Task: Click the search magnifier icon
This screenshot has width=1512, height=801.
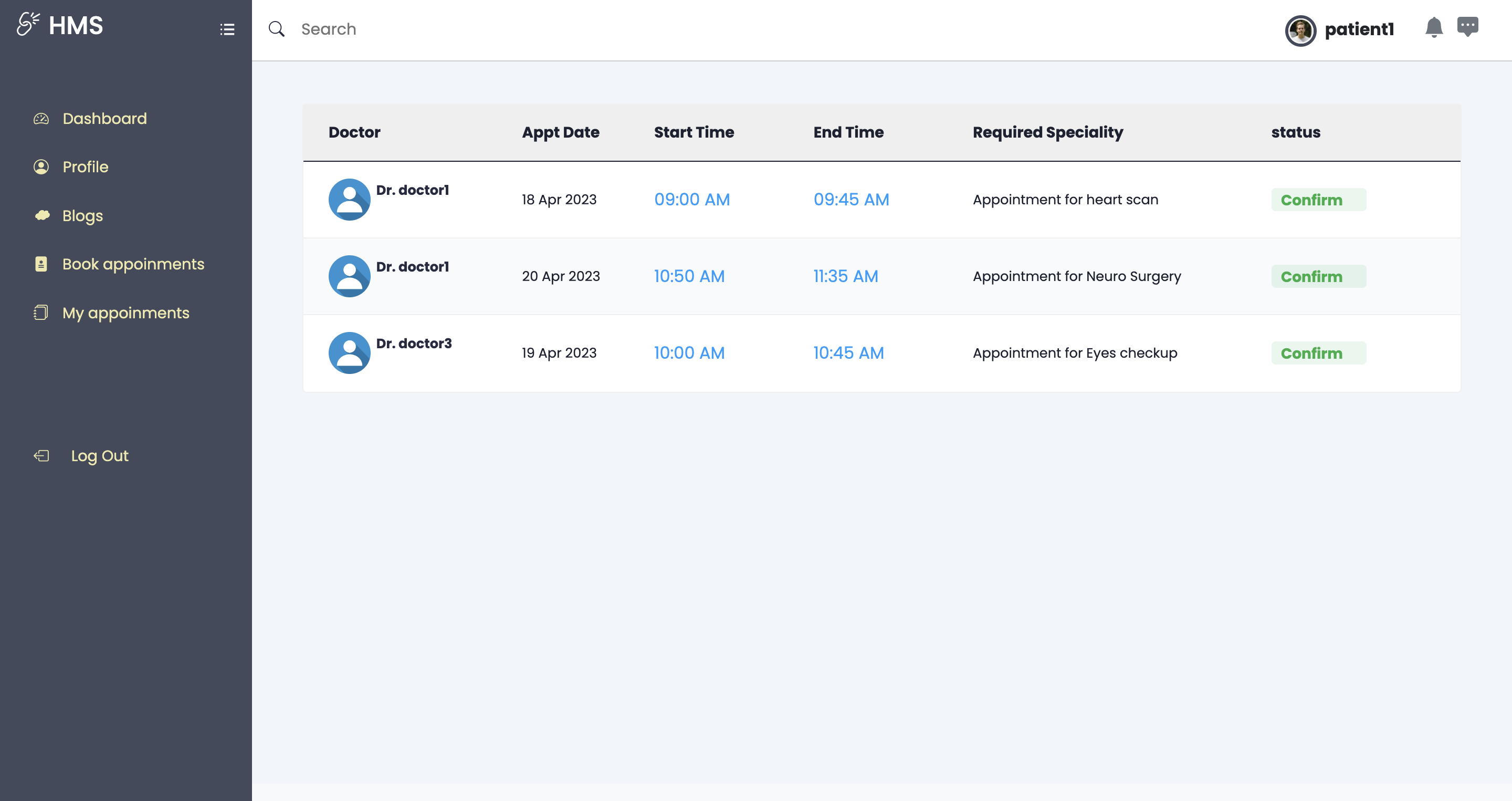Action: point(277,29)
